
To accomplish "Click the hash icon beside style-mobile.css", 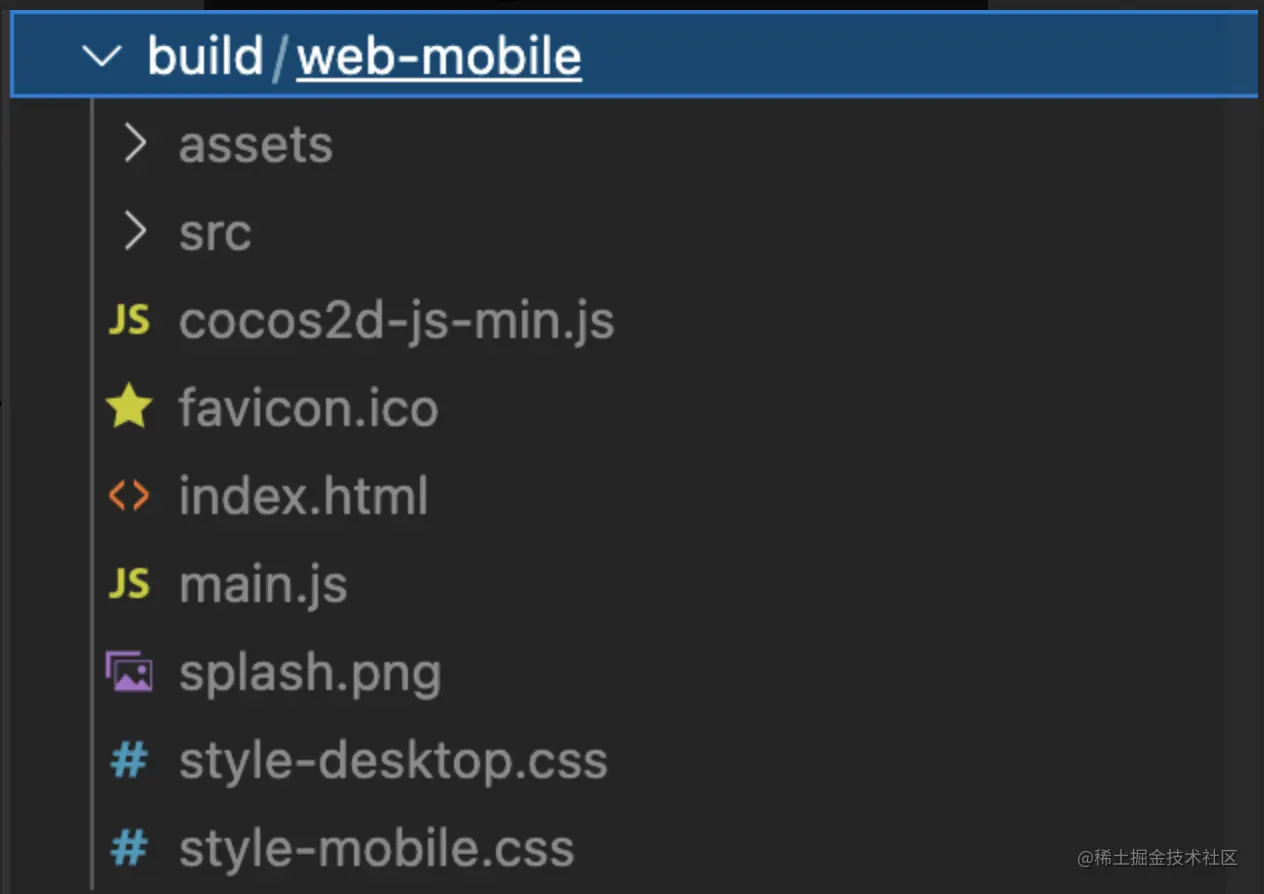I will point(128,847).
